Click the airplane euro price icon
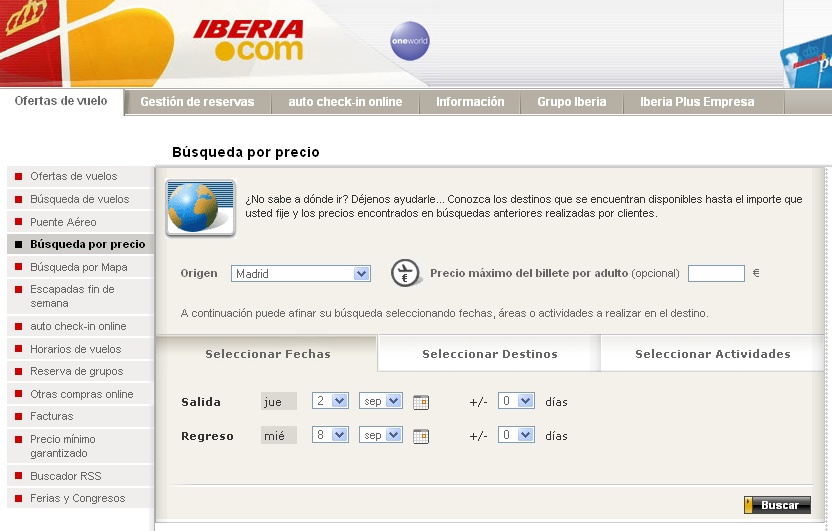The height and width of the screenshot is (531, 832). coord(406,273)
